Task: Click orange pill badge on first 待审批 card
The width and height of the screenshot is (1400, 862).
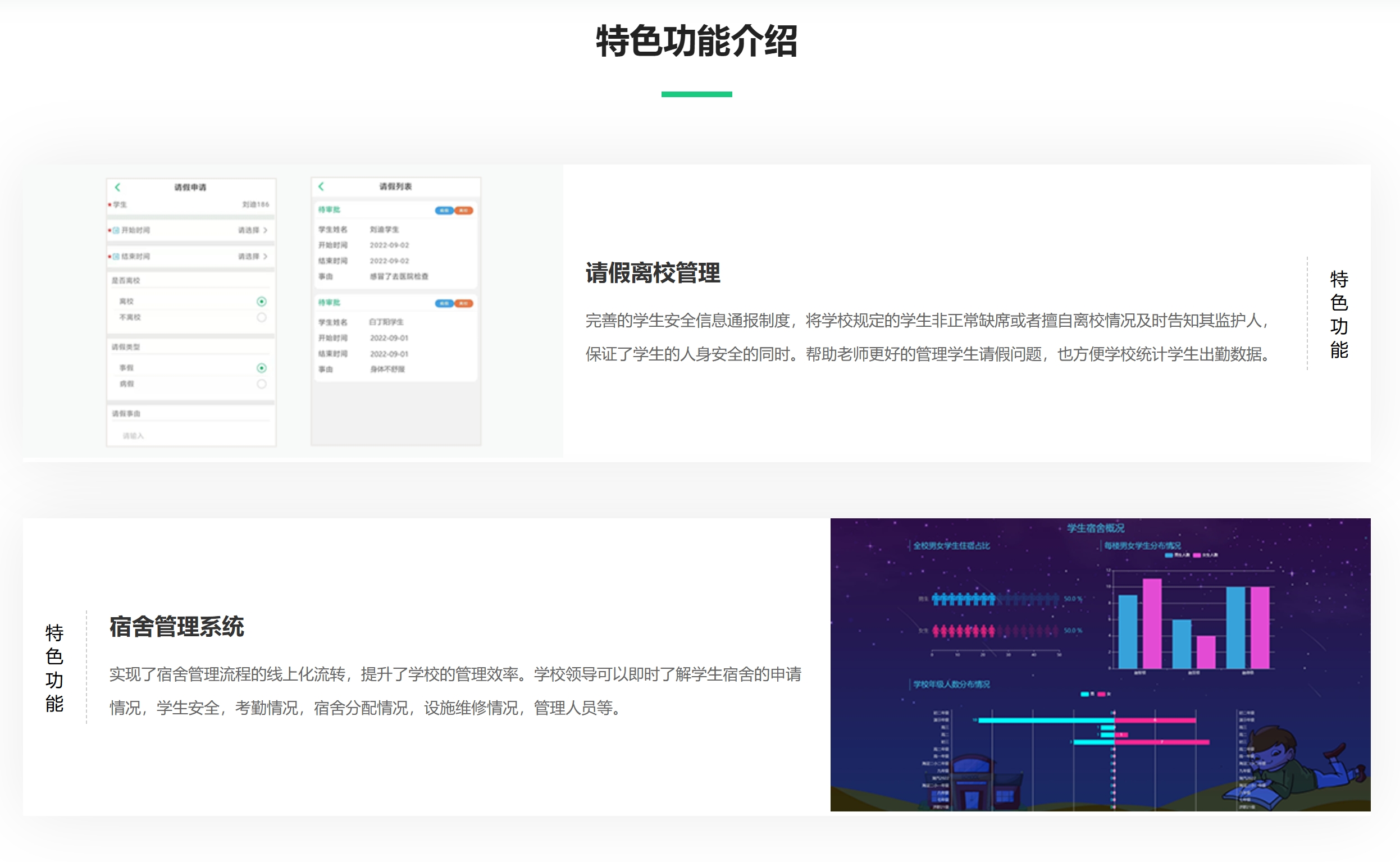Action: 464,211
